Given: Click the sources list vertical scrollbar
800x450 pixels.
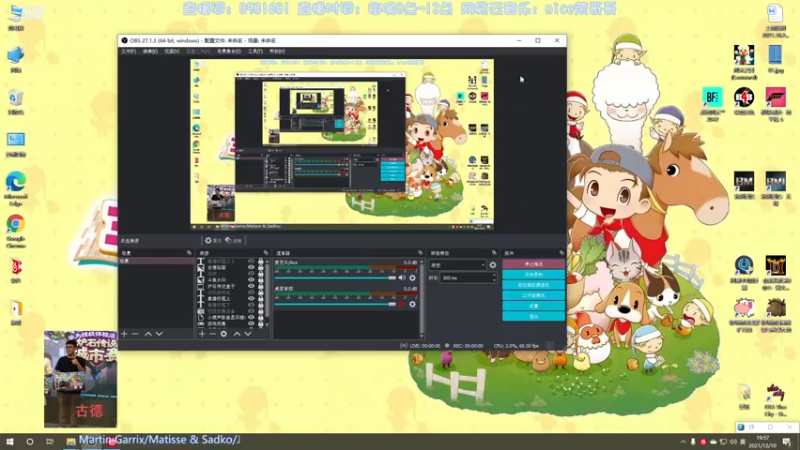Looking at the screenshot, I should (267, 292).
